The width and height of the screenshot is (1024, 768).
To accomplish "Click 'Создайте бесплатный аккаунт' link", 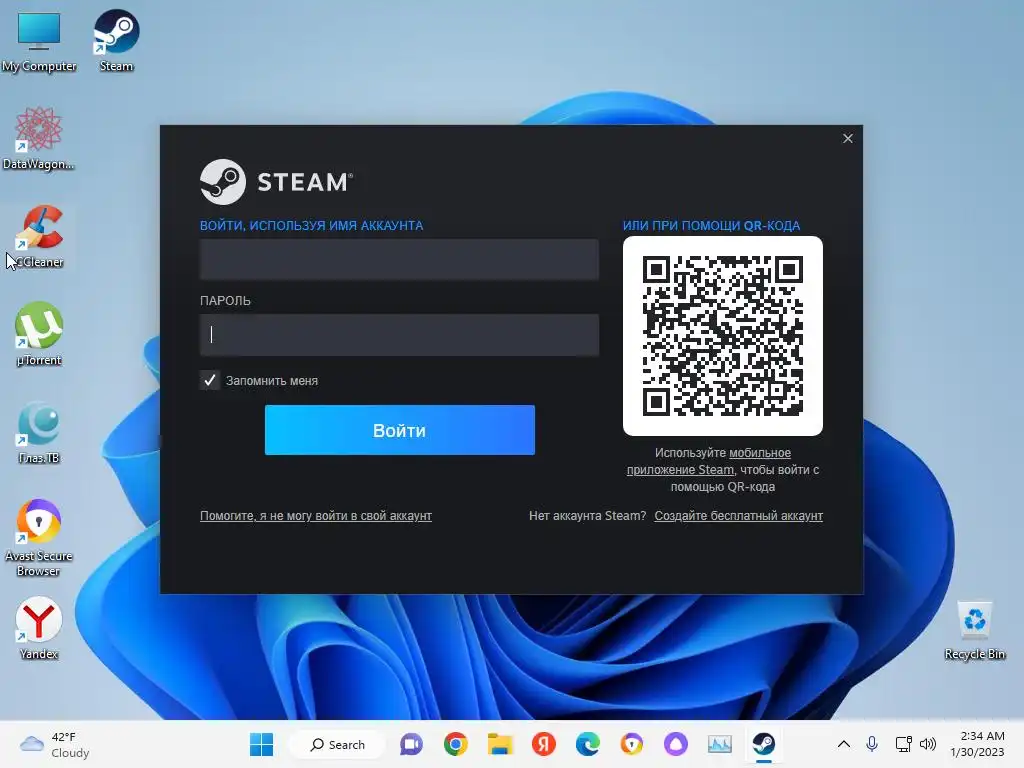I will click(x=739, y=515).
